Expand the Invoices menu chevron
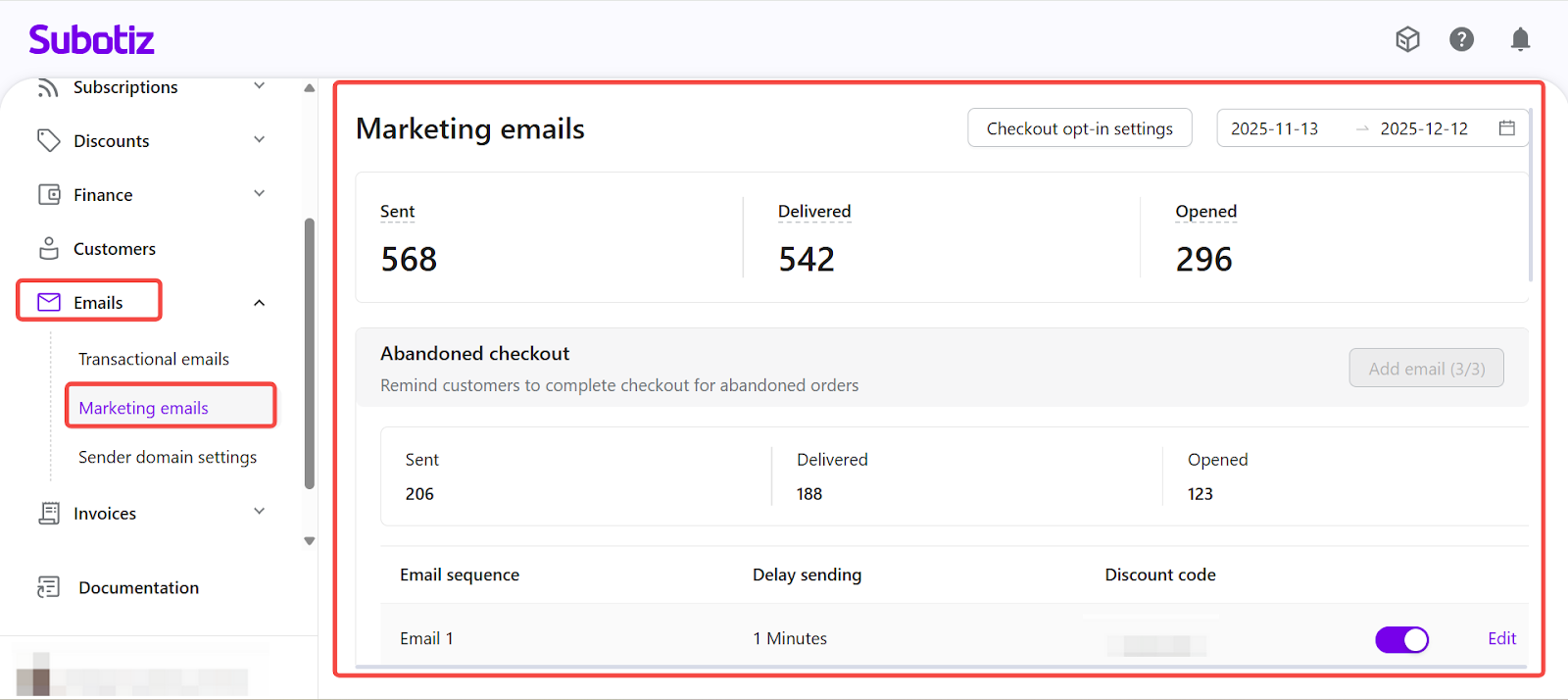Screen dimensions: 1568x700 tap(260, 512)
